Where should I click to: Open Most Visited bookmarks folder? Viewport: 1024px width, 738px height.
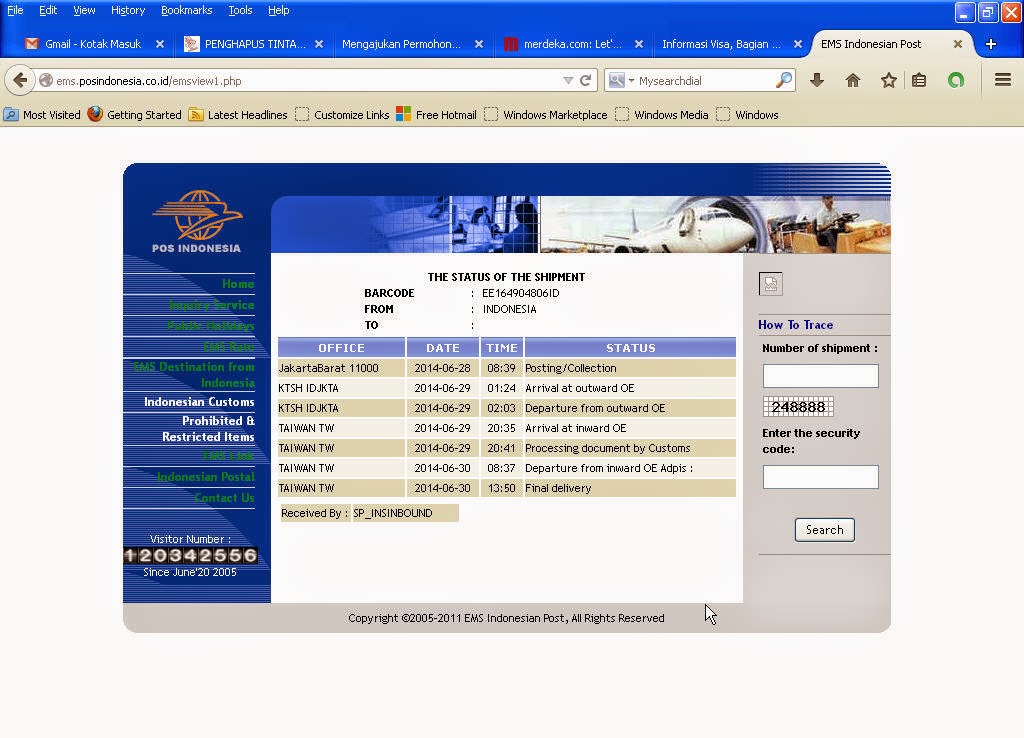[42, 115]
